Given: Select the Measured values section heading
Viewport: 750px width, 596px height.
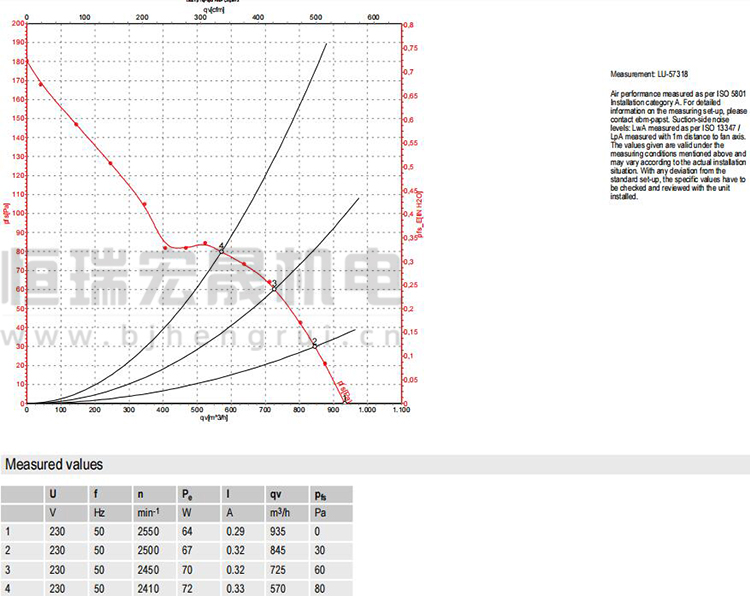Looking at the screenshot, I should (x=54, y=465).
